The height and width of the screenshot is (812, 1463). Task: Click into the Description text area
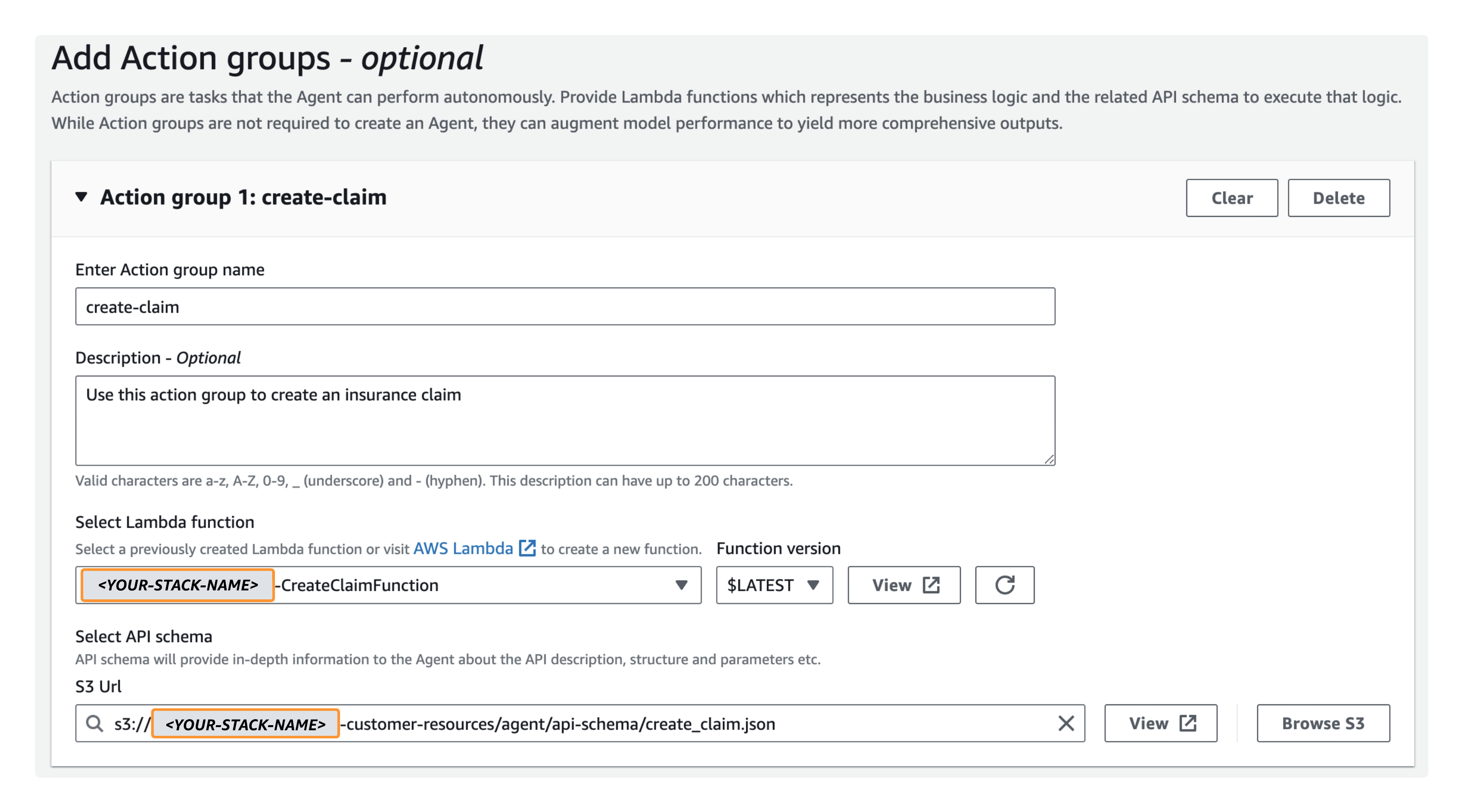coord(565,421)
